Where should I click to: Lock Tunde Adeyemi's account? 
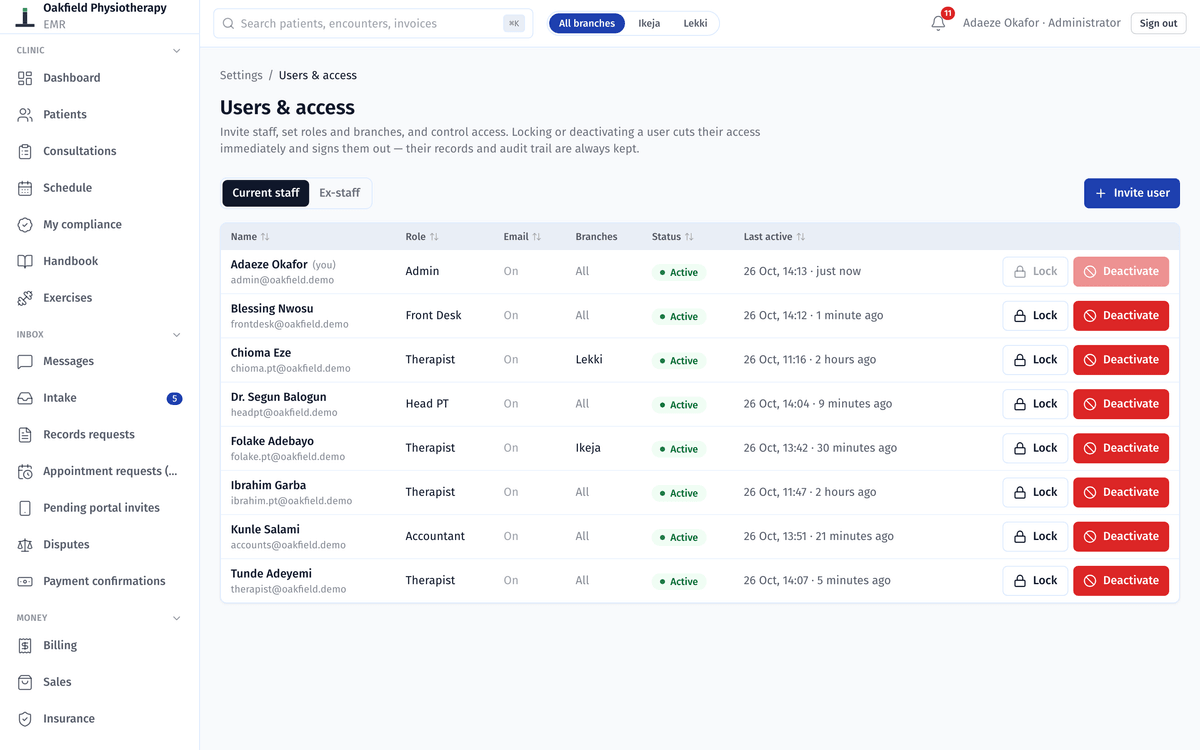(1036, 580)
